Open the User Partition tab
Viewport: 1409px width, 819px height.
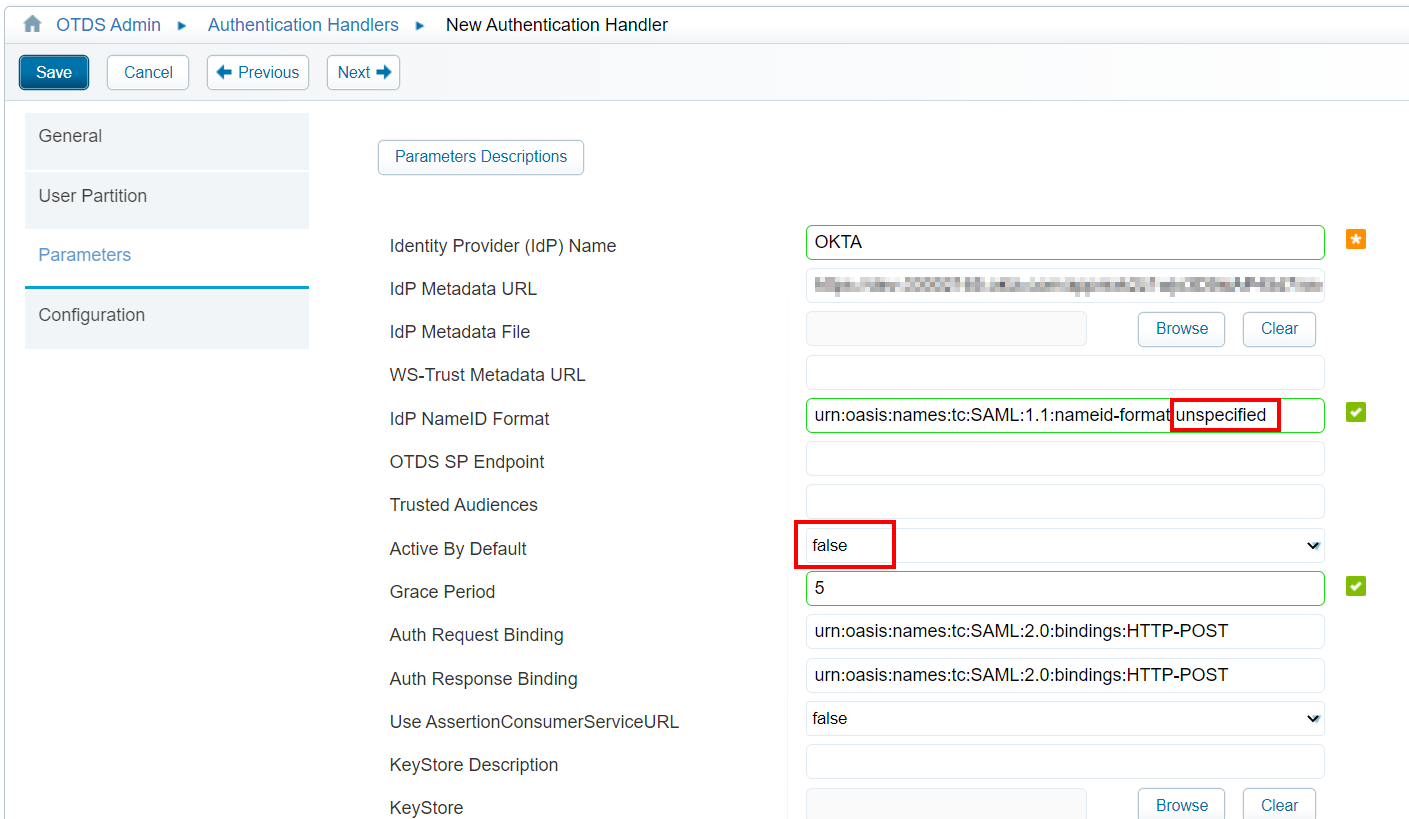(166, 197)
